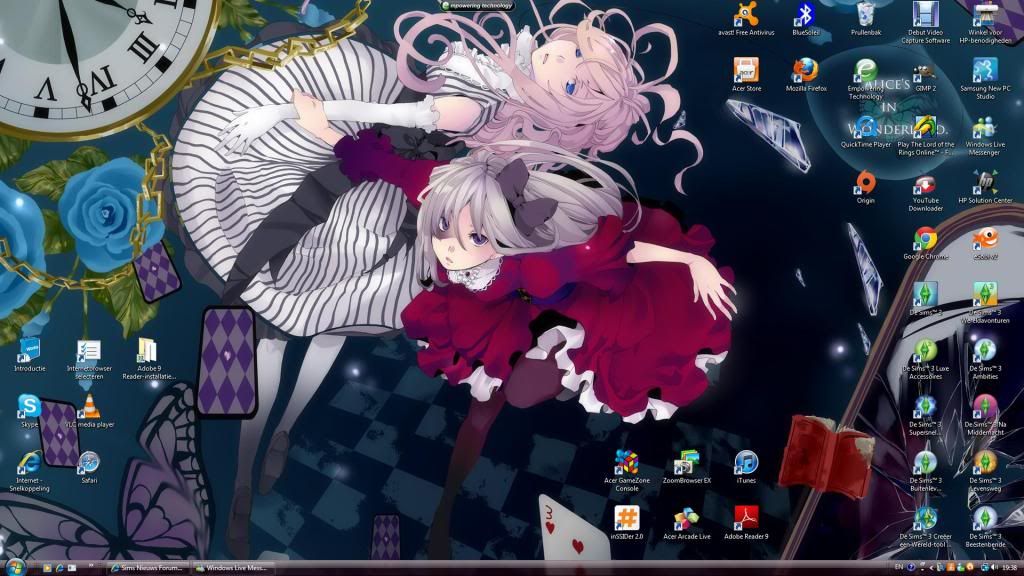This screenshot has height=576, width=1024.
Task: Launch Adobe Reader 9 shortcut
Action: point(746,523)
